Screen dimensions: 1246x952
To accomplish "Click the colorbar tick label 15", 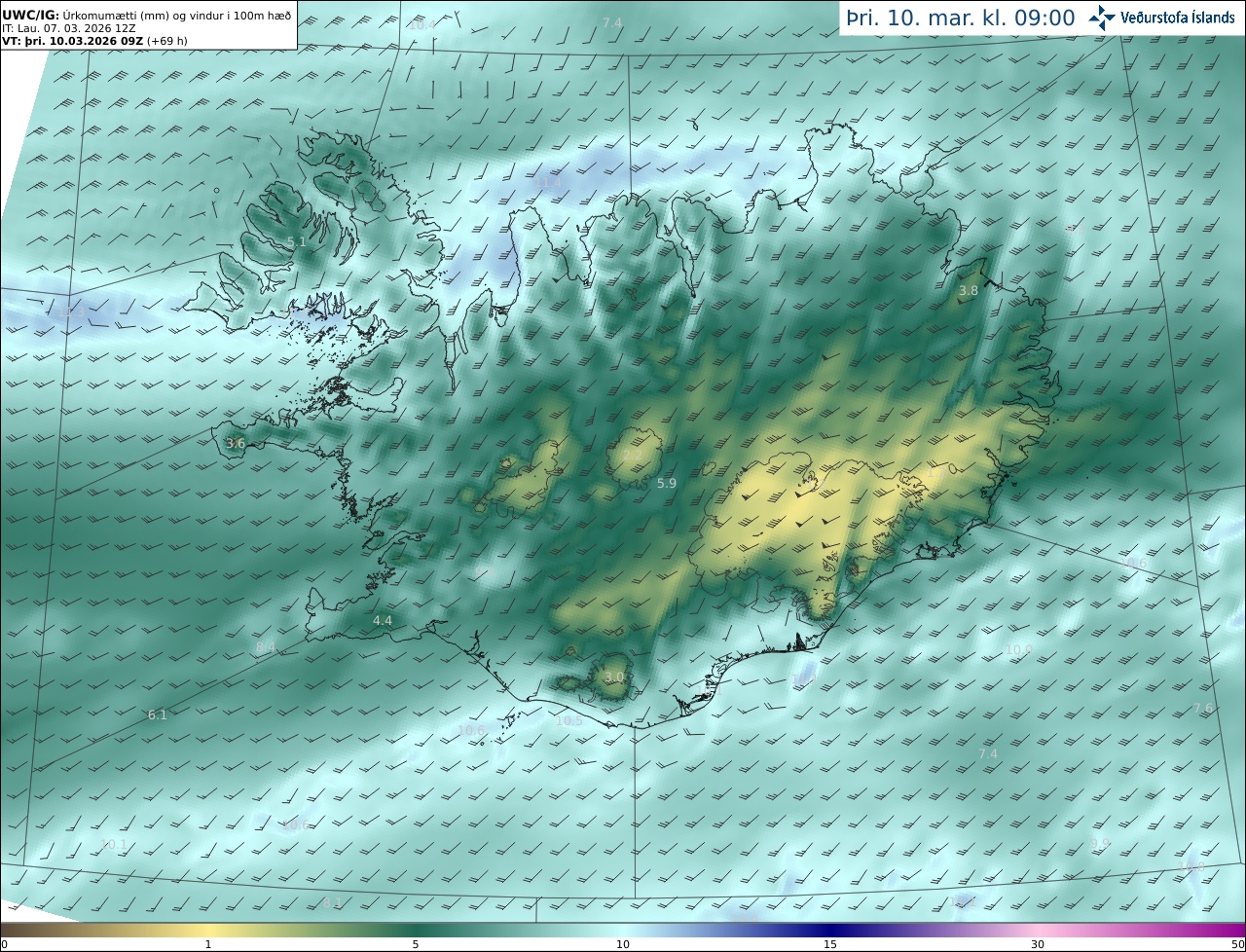I will click(830, 944).
